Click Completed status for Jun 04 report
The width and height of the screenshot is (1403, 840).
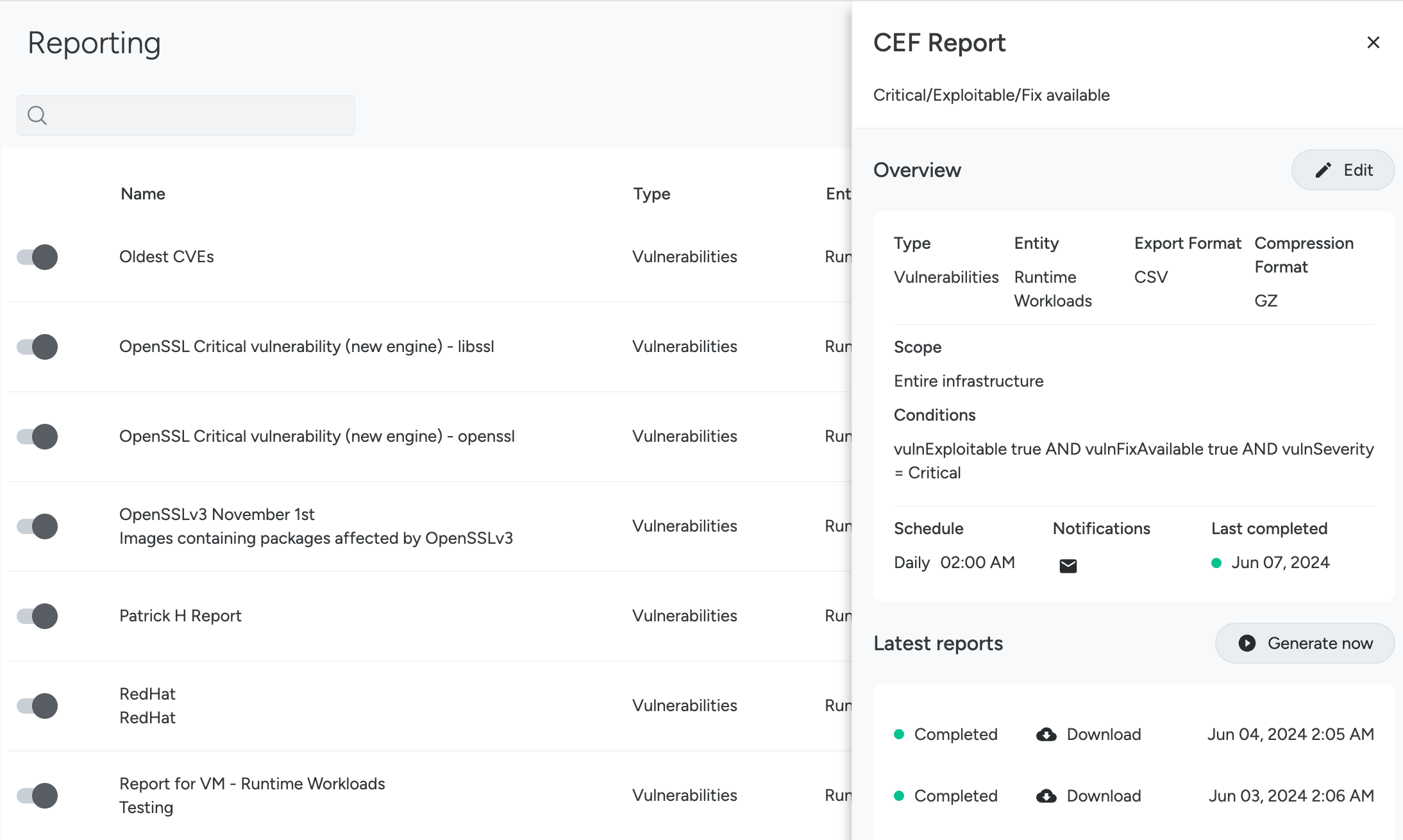(x=946, y=734)
